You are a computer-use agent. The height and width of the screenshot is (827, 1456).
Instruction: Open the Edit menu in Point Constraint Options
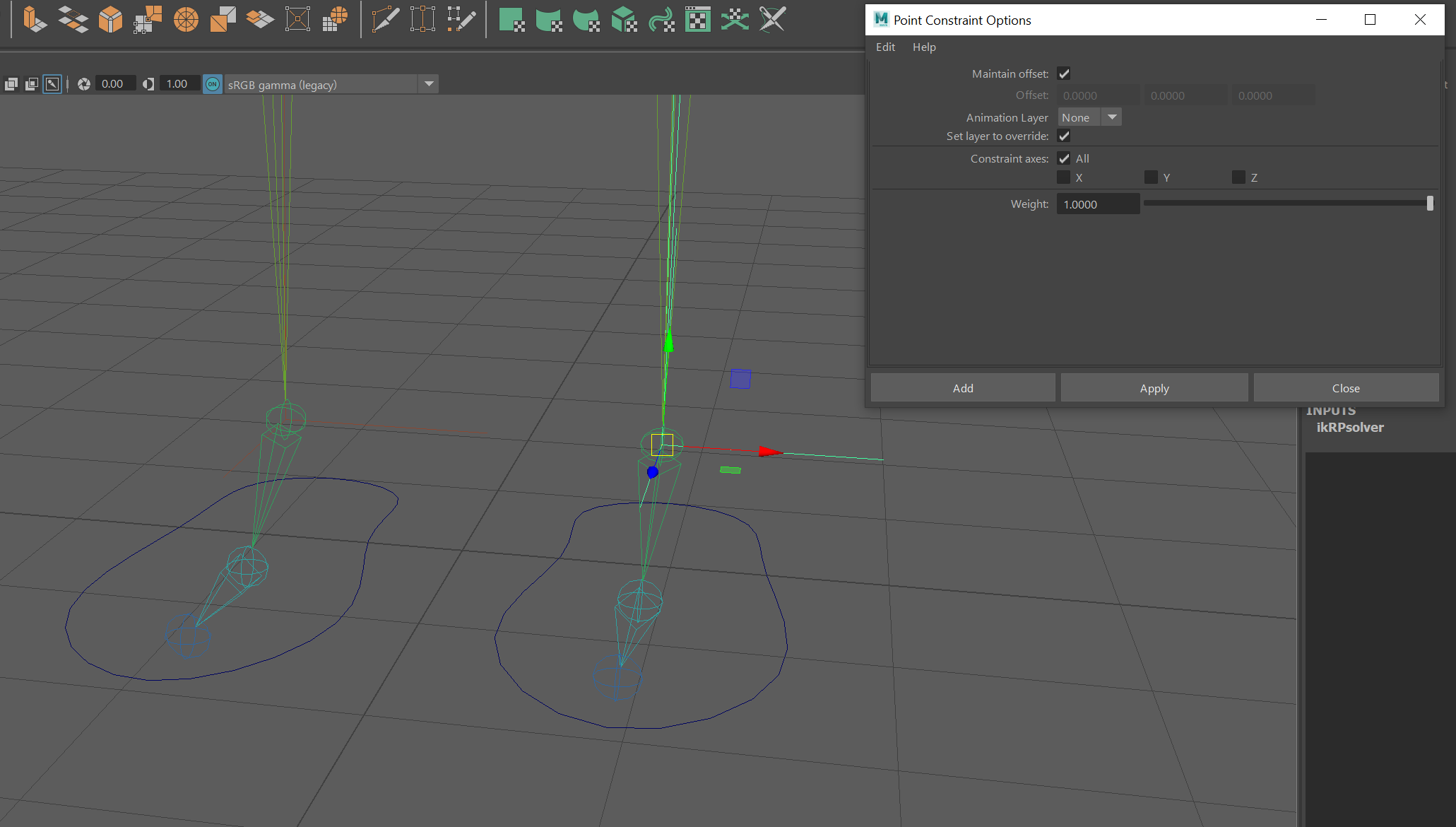tap(884, 47)
